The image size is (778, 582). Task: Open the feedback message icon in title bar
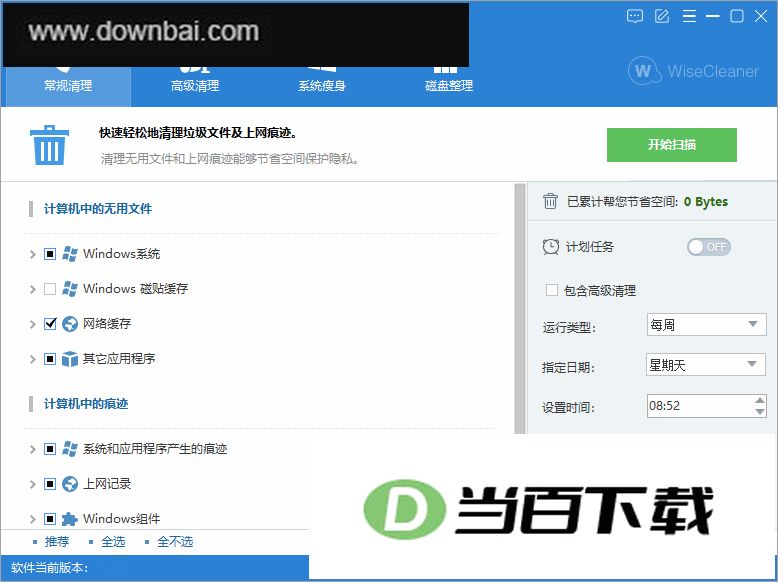(x=635, y=16)
